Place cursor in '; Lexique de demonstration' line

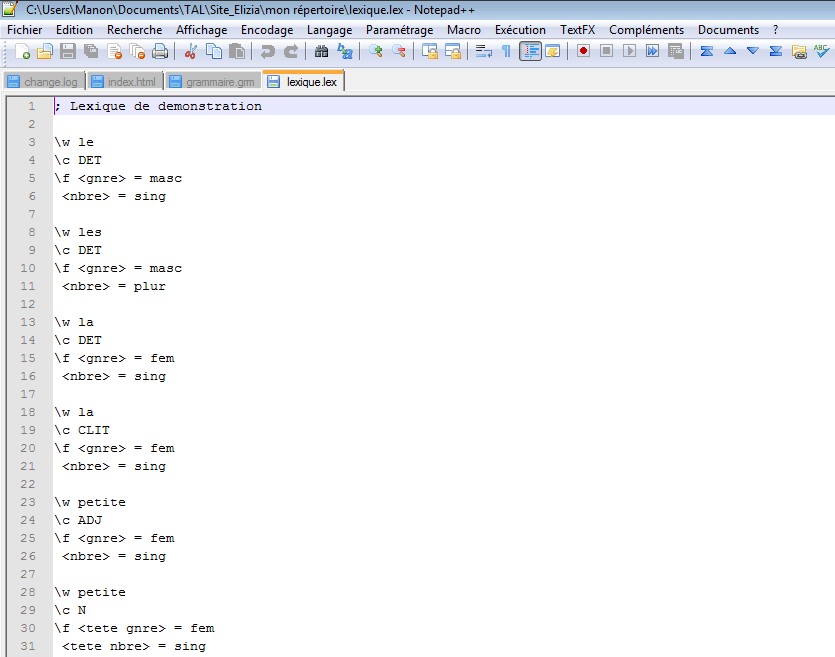tap(158, 106)
